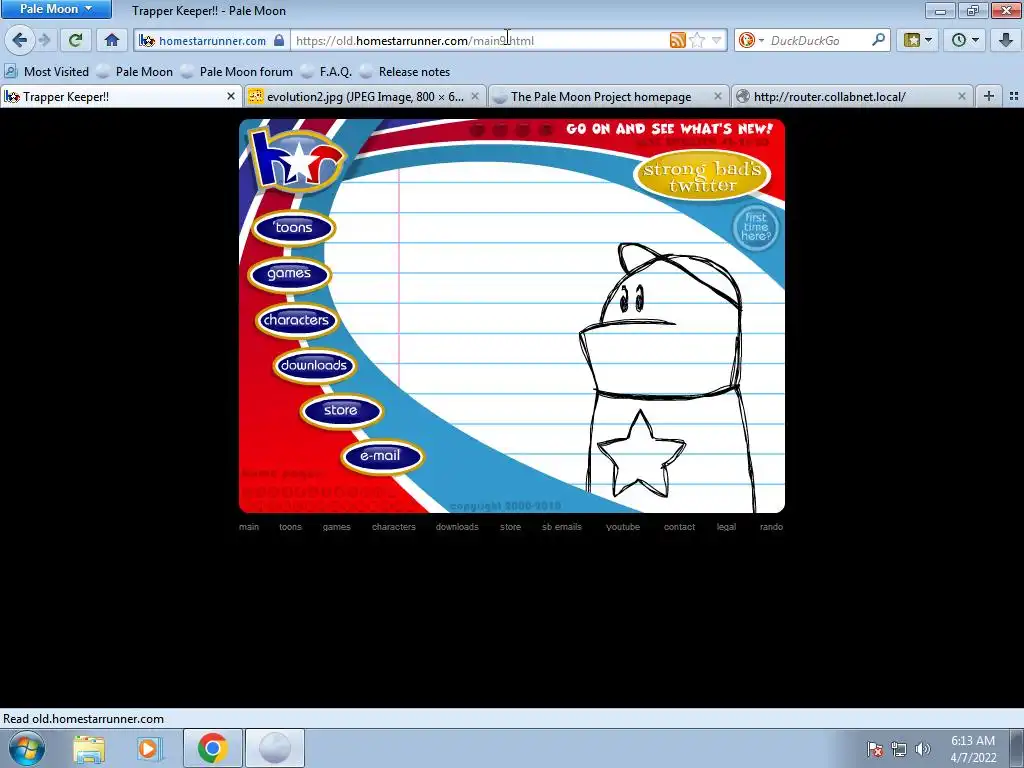The width and height of the screenshot is (1024, 768).
Task: Open the Most Visited bookmarks folder
Action: click(x=47, y=72)
